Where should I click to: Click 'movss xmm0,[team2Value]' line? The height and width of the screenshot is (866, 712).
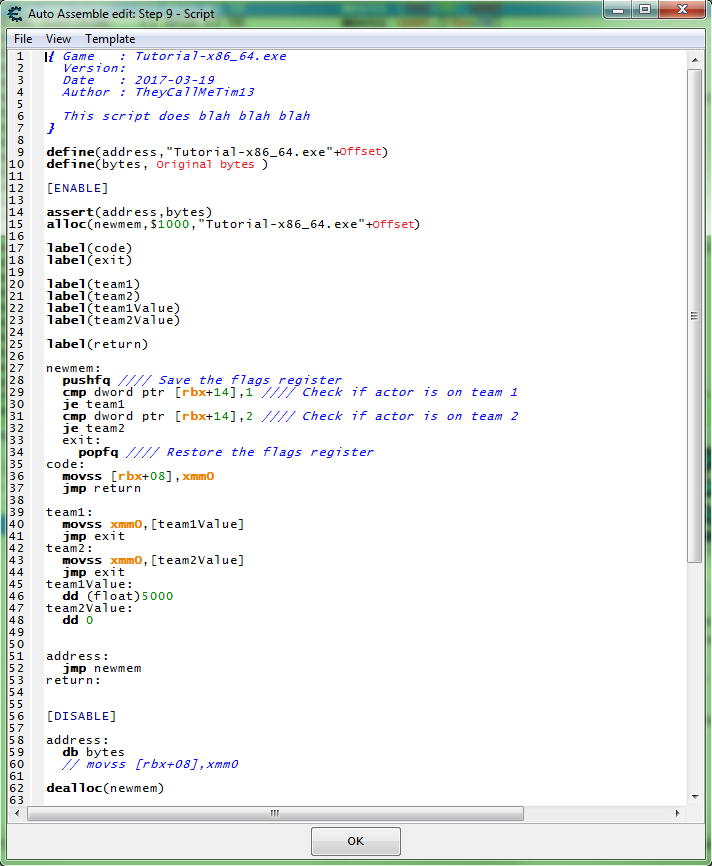coord(153,560)
